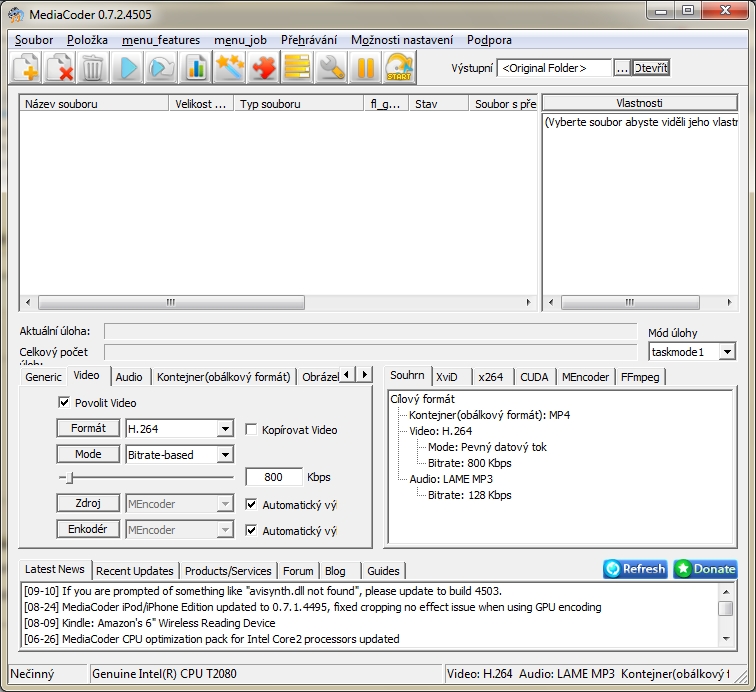Open the Položka menu
The height and width of the screenshot is (692, 756).
pyautogui.click(x=87, y=40)
